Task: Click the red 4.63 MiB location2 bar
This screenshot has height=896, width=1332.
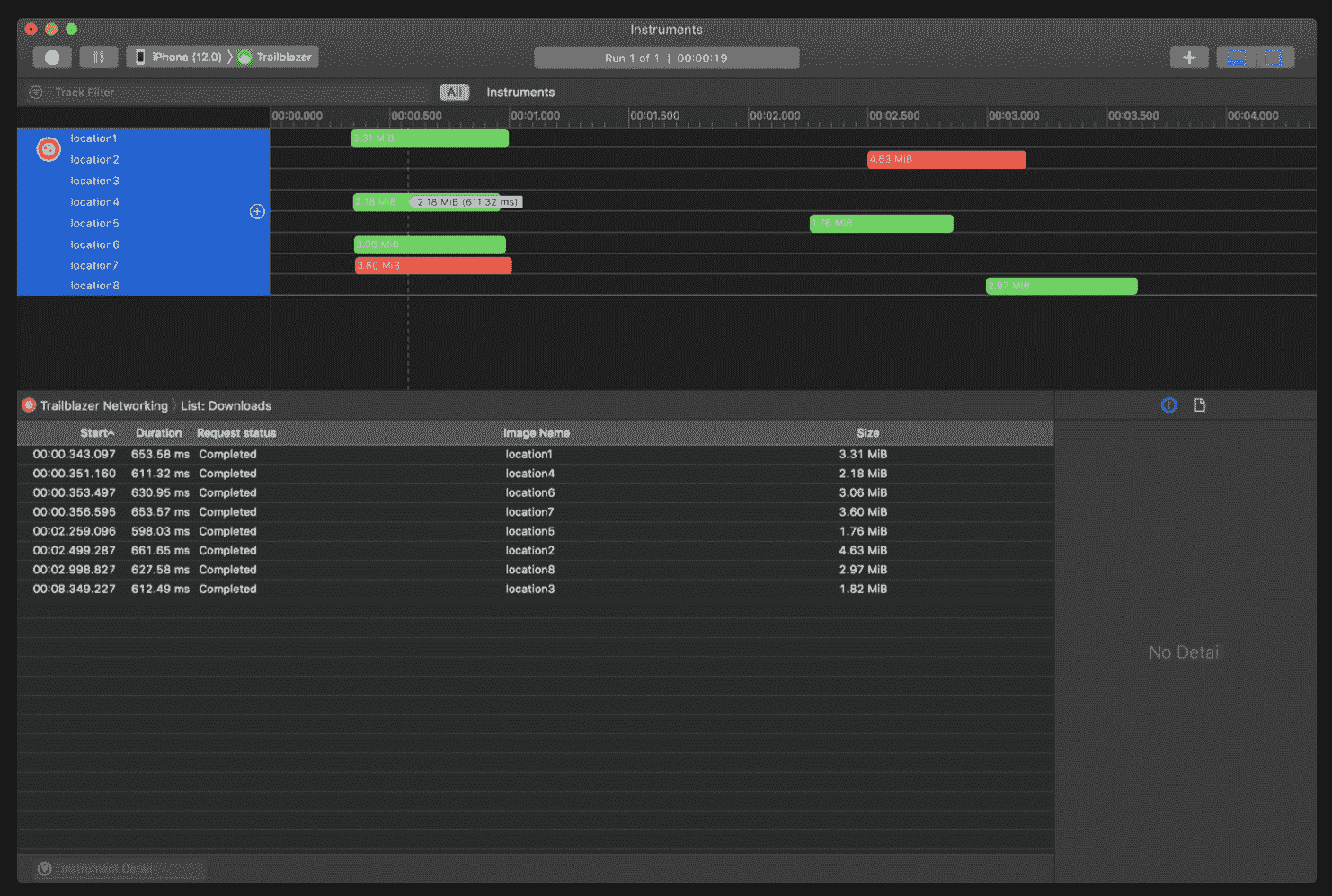Action: (946, 160)
